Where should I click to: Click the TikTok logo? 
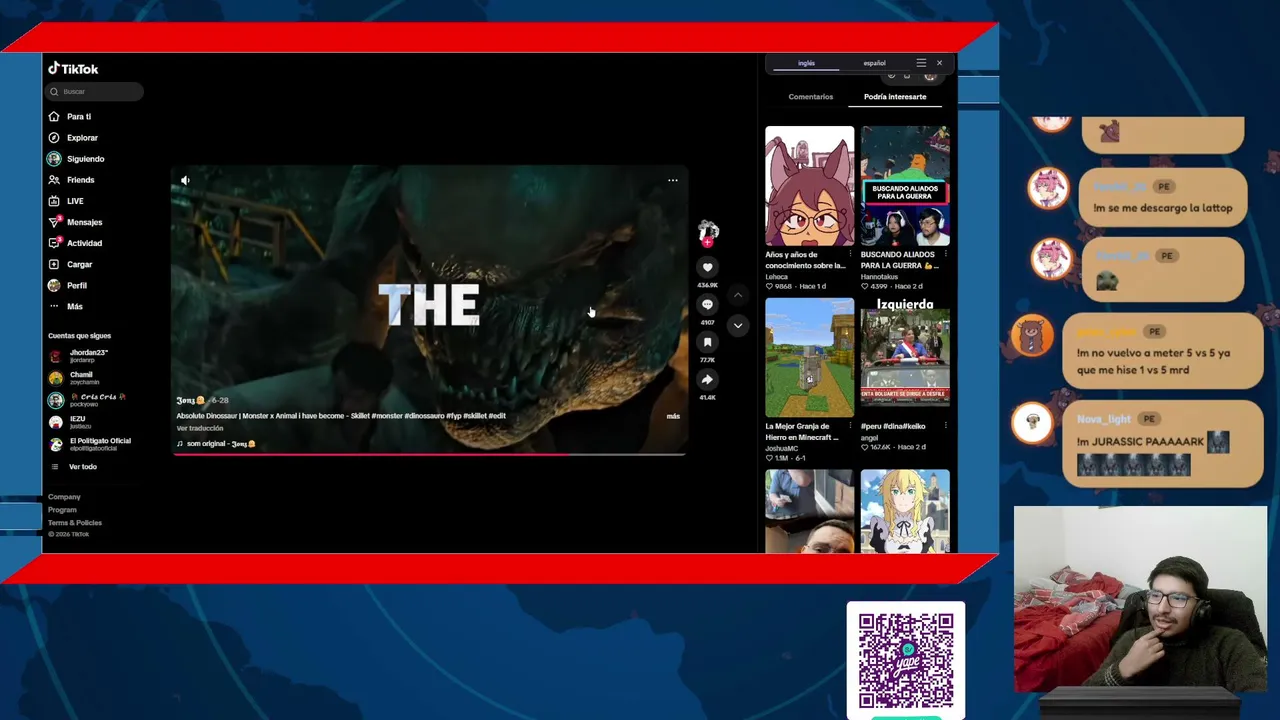pyautogui.click(x=73, y=69)
